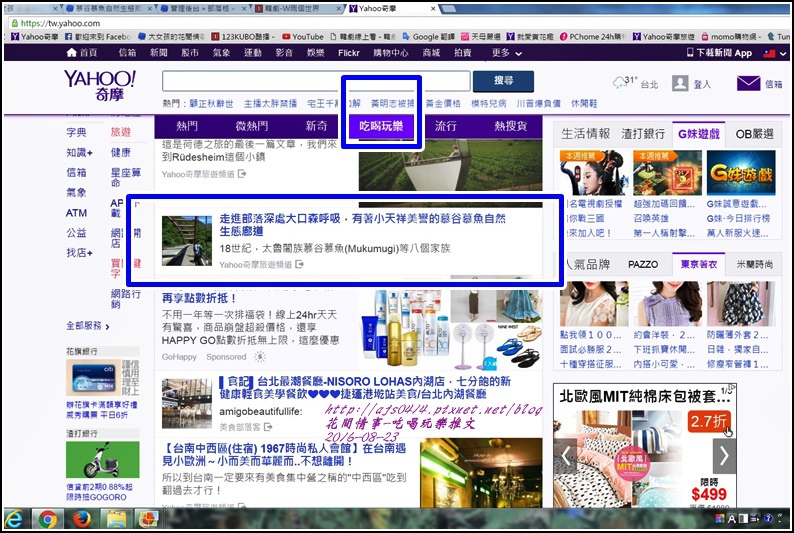This screenshot has height=533, width=794.
Task: Click the next arrow on bedding ad
Action: tap(724, 456)
